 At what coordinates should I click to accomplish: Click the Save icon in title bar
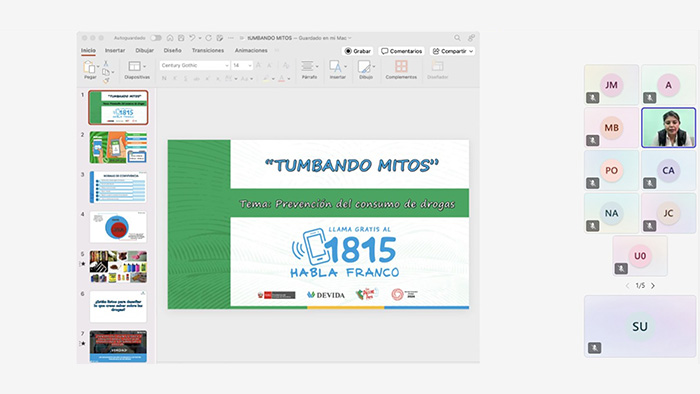point(181,38)
